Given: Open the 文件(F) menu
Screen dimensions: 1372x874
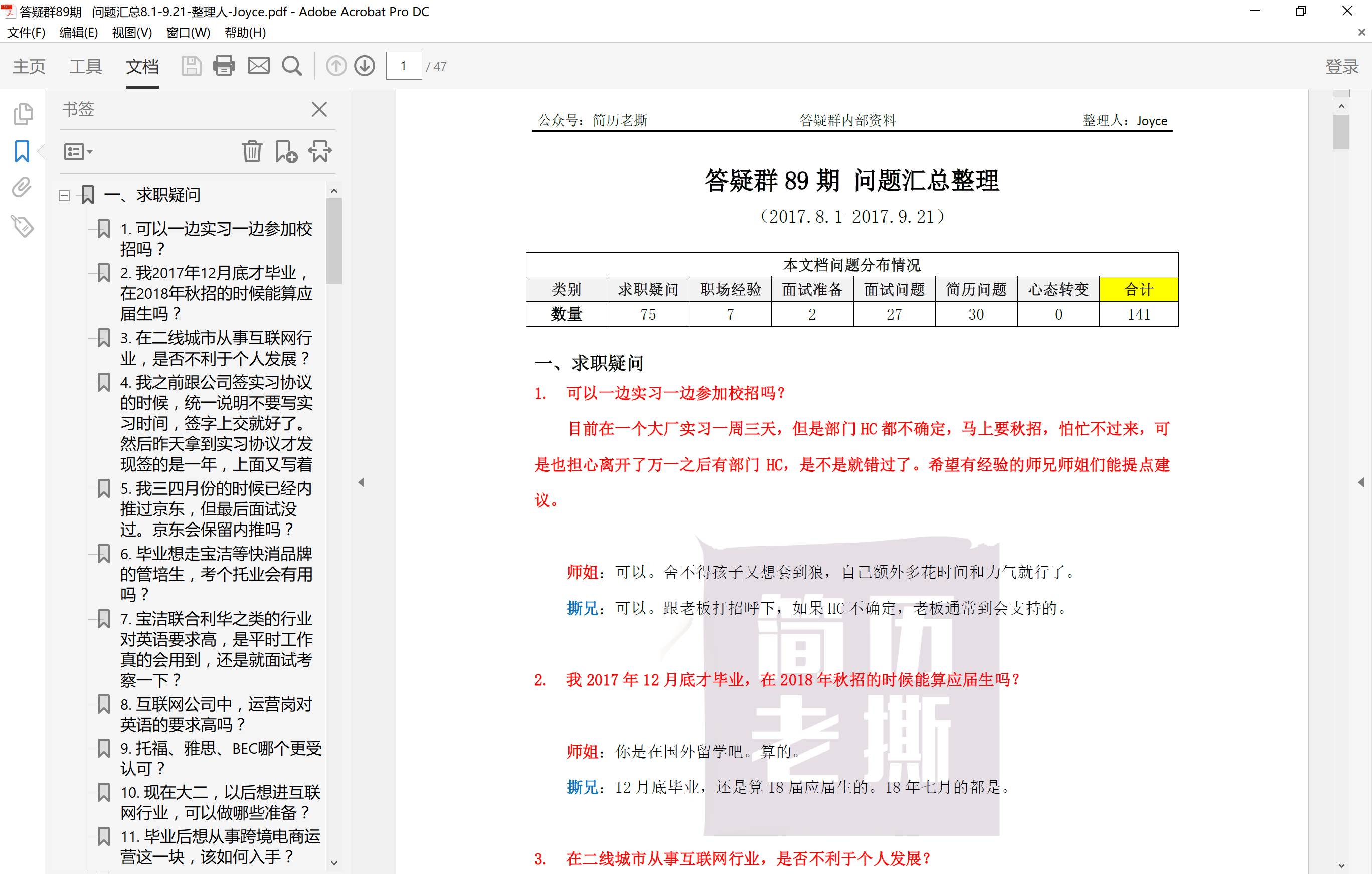Looking at the screenshot, I should coord(26,33).
